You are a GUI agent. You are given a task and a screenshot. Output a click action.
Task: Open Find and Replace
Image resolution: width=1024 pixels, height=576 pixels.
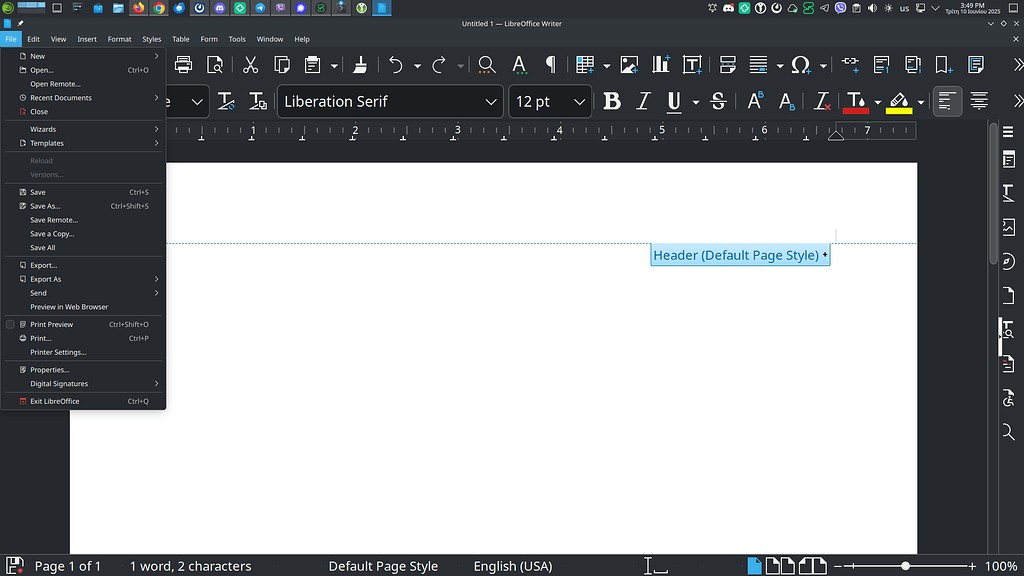486,64
